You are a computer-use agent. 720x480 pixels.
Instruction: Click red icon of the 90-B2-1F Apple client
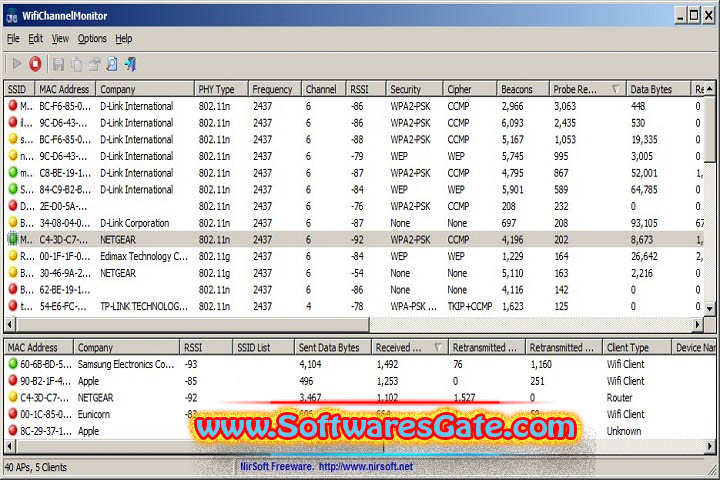(x=13, y=380)
